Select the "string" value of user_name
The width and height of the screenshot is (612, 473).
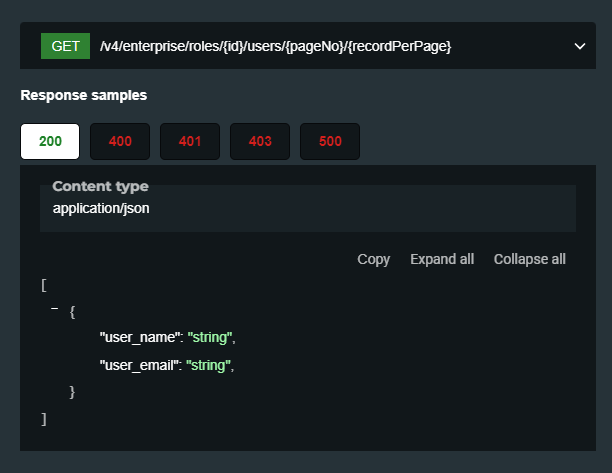[x=210, y=337]
